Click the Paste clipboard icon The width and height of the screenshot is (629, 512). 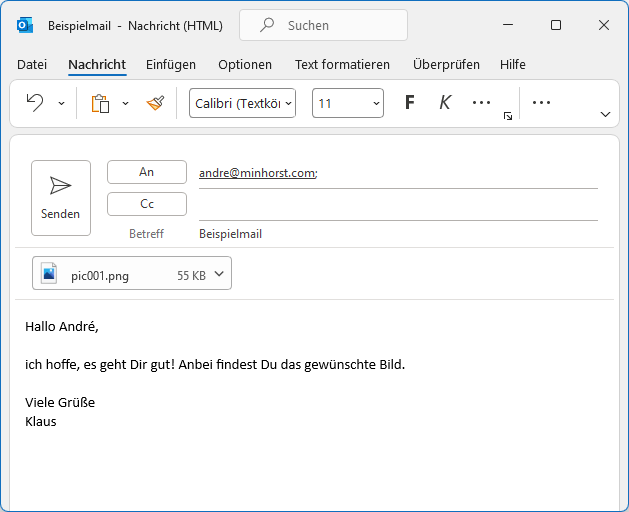[100, 103]
